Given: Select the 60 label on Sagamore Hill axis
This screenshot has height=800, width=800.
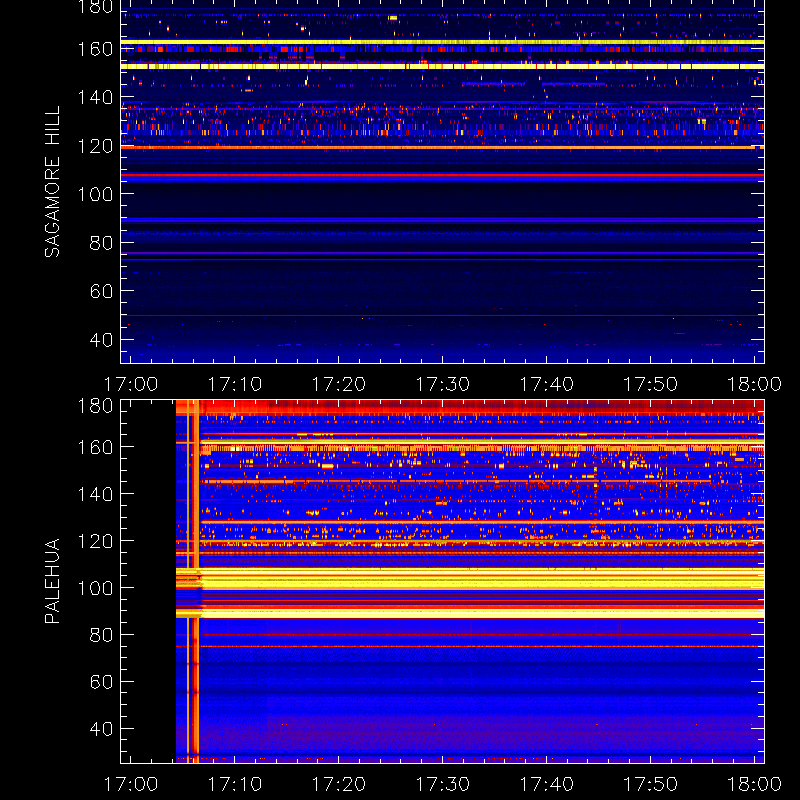Looking at the screenshot, I should click(x=101, y=291).
